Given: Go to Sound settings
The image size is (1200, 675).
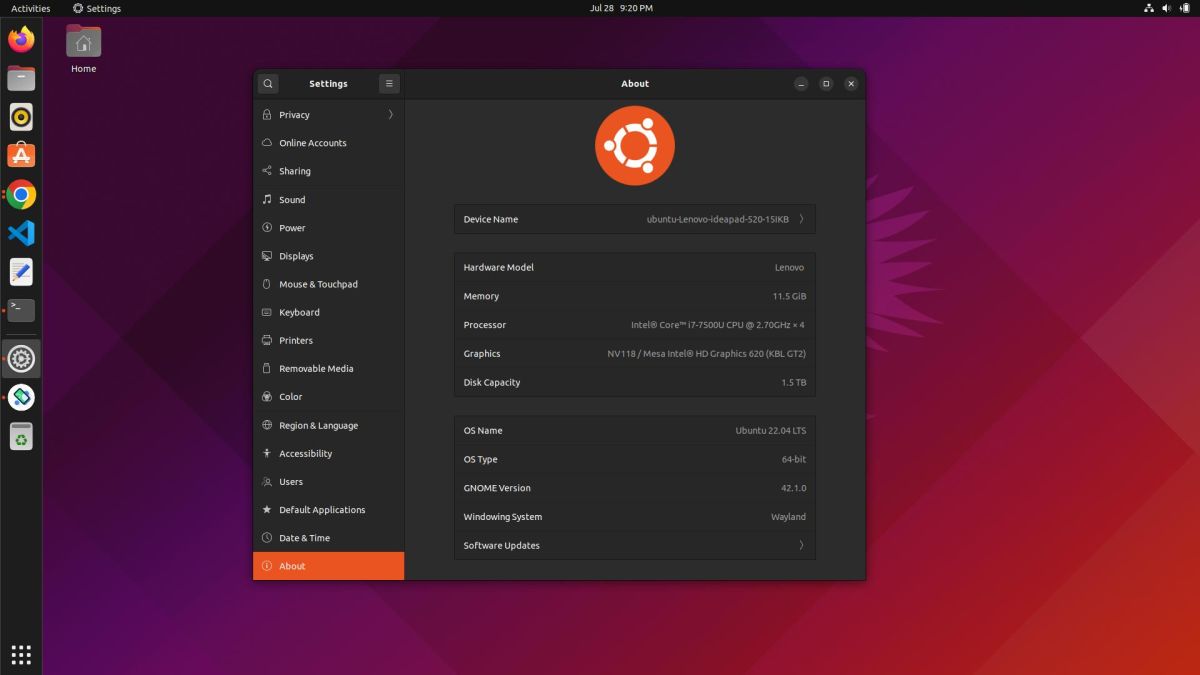Looking at the screenshot, I should coord(328,200).
